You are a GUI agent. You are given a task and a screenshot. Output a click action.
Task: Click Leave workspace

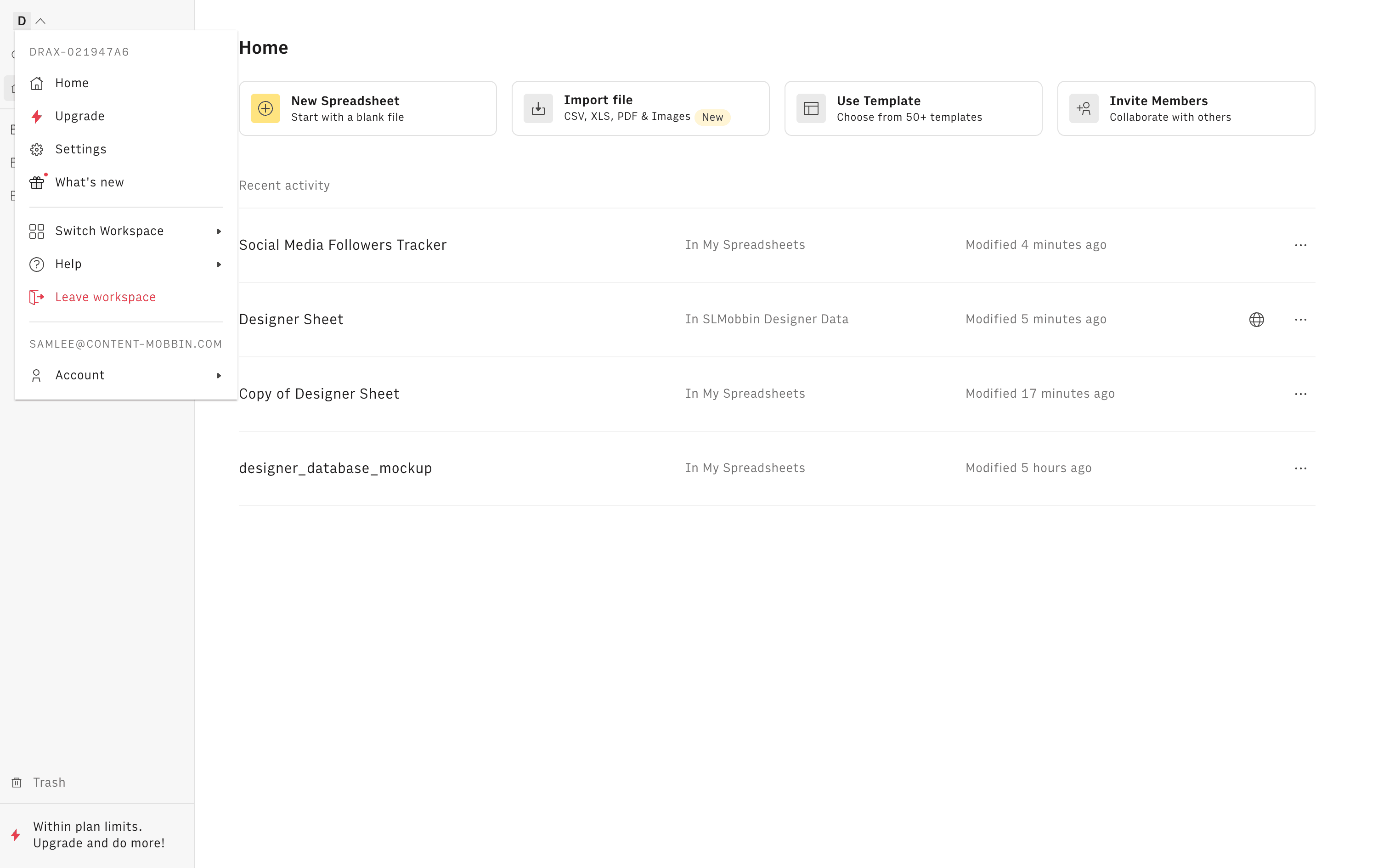[105, 298]
